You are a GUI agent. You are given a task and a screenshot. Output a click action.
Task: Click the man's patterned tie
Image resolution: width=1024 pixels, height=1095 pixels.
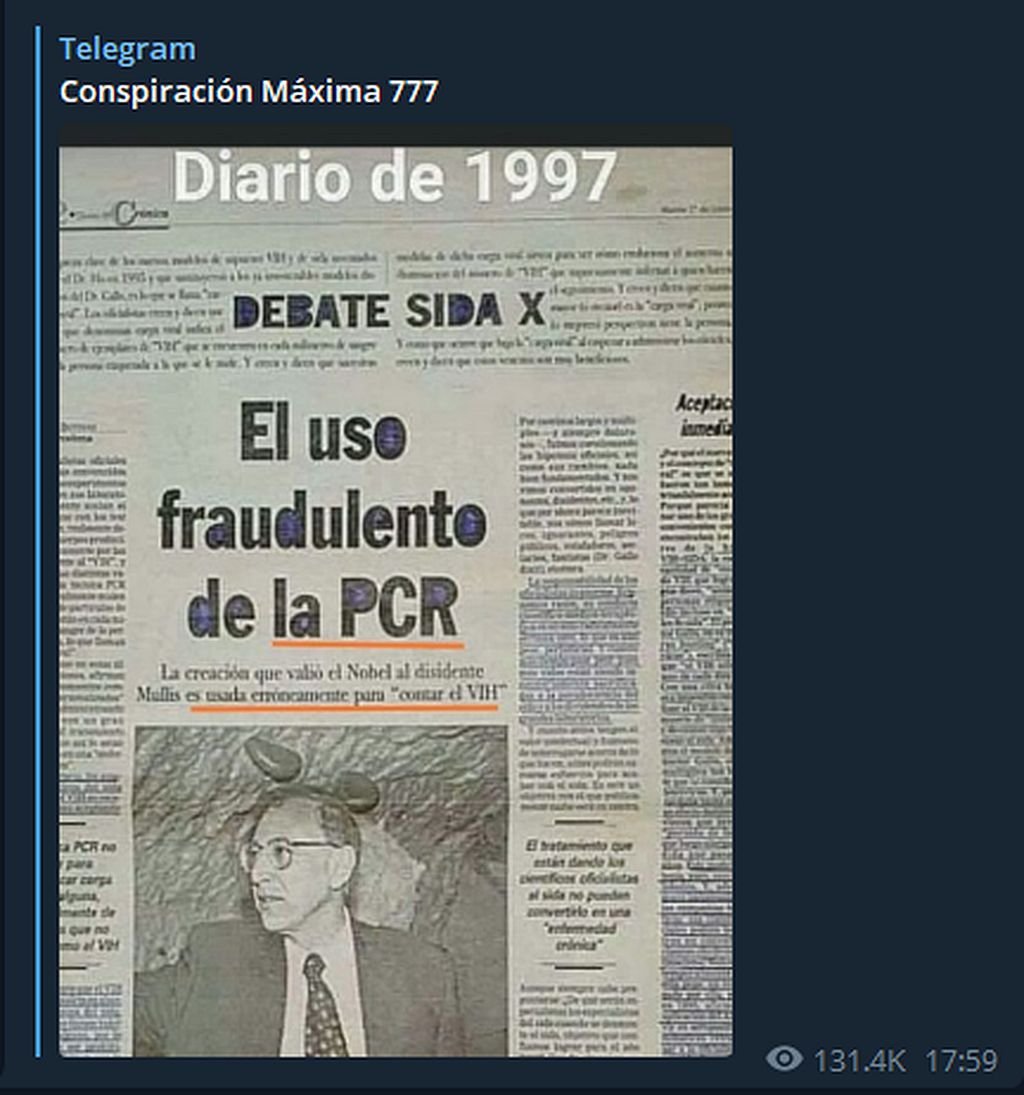pos(323,1004)
